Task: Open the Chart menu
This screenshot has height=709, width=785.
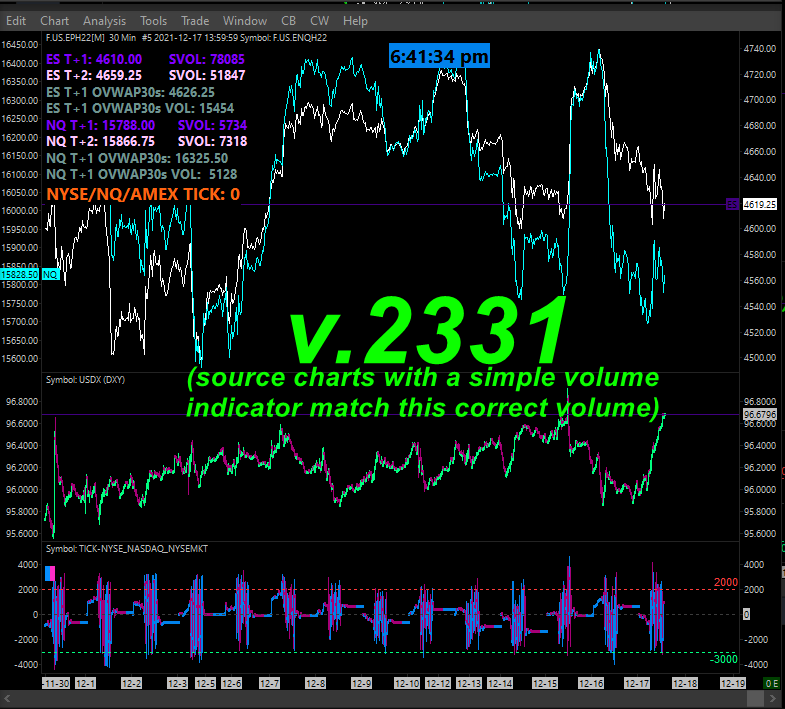Action: pos(55,21)
